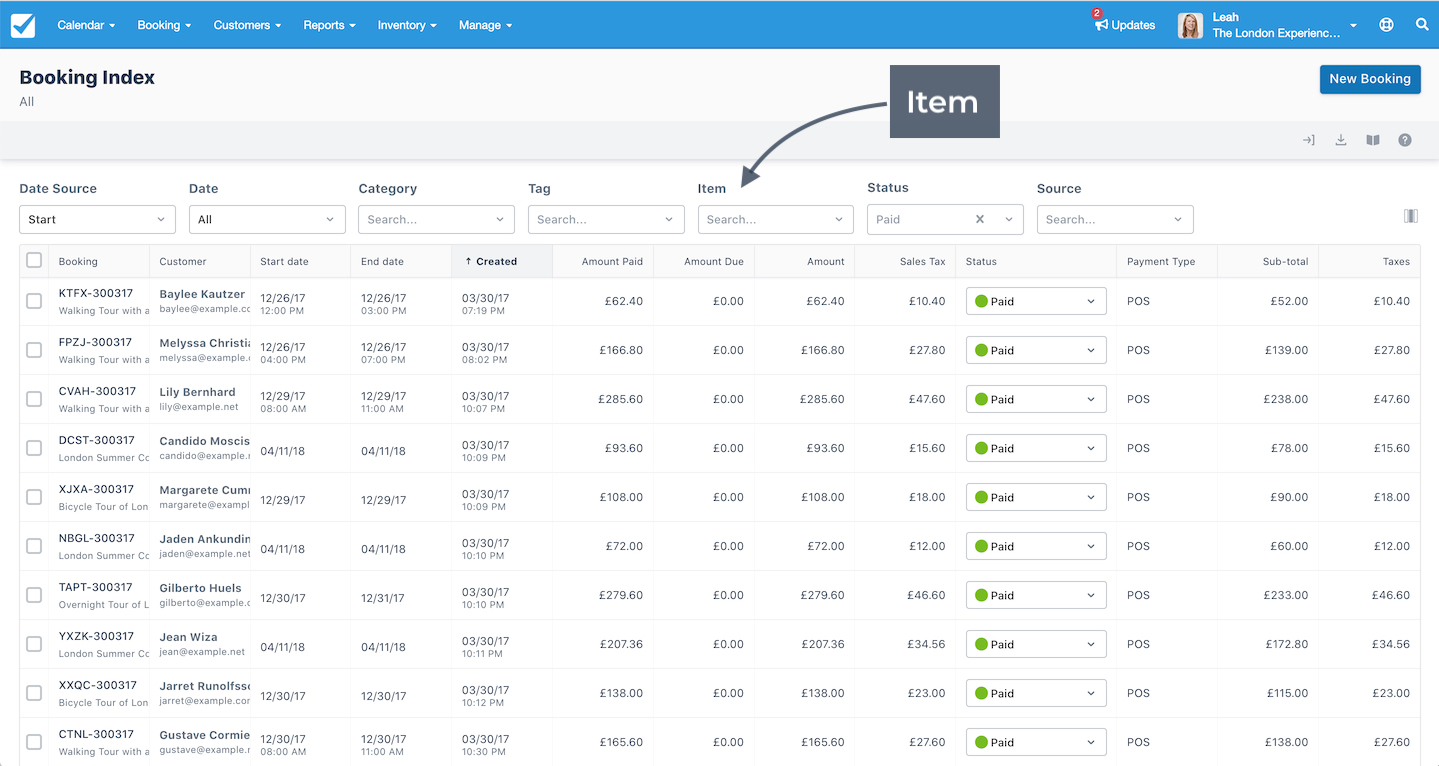The image size is (1439, 766).
Task: Open customer Melyssa Christia link
Action: 205,343
